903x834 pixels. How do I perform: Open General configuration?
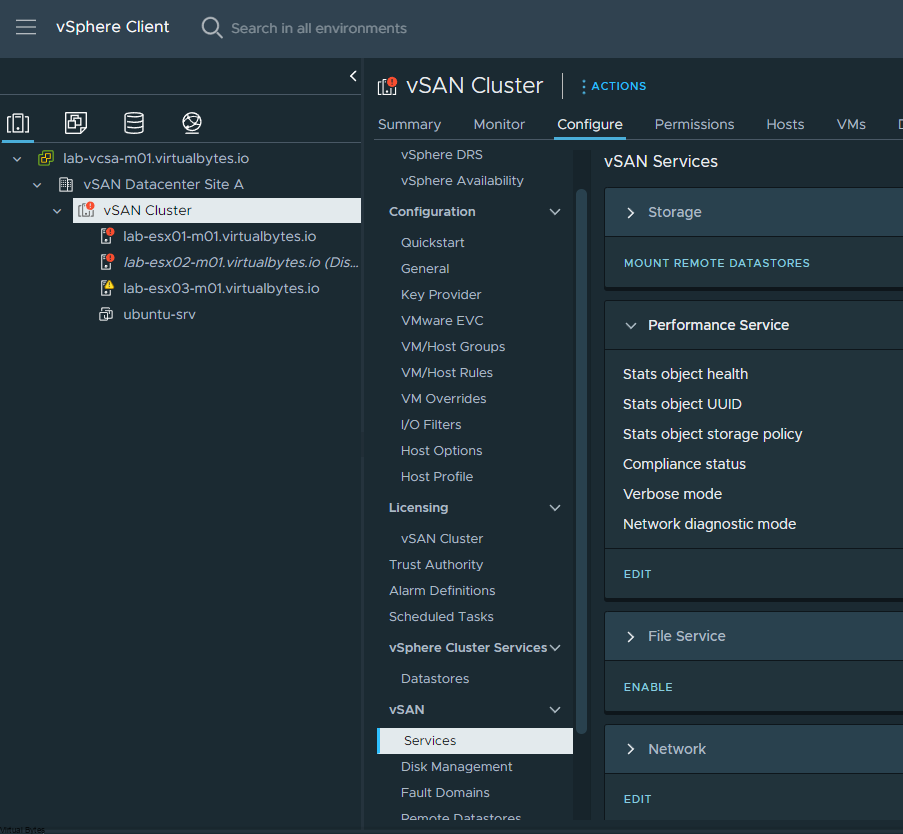(425, 268)
